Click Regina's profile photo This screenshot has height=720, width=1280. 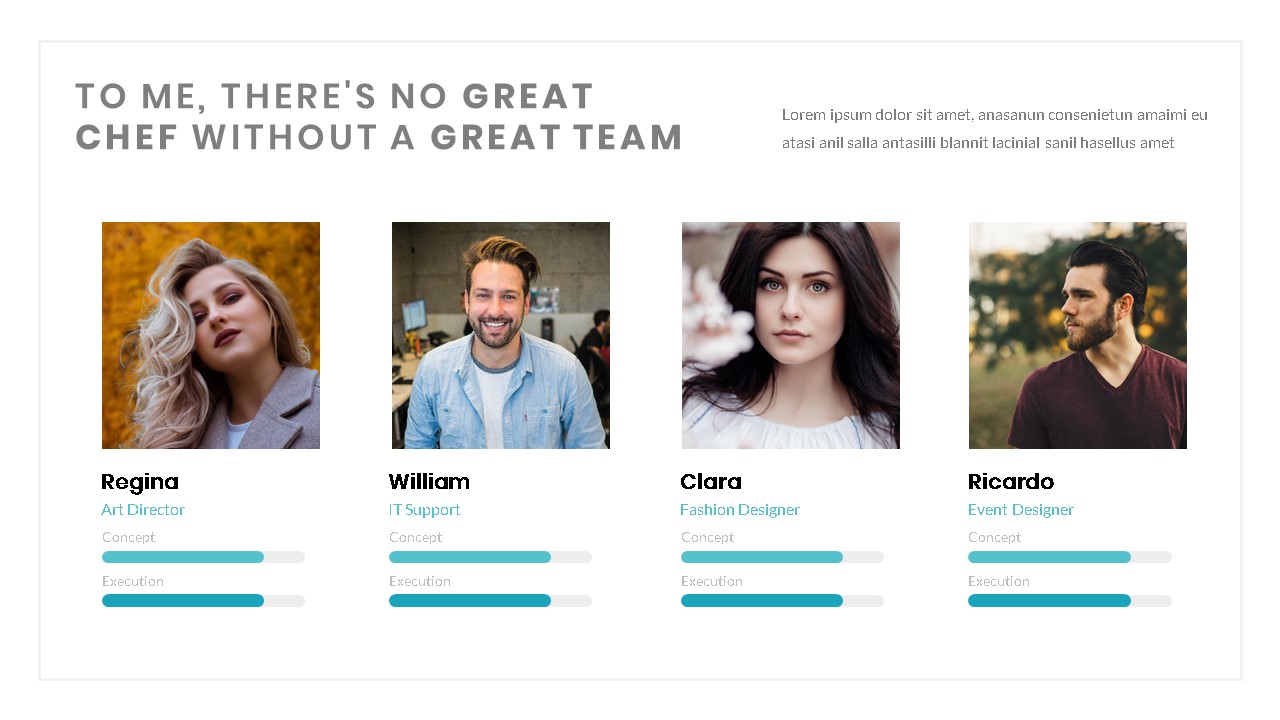click(211, 335)
